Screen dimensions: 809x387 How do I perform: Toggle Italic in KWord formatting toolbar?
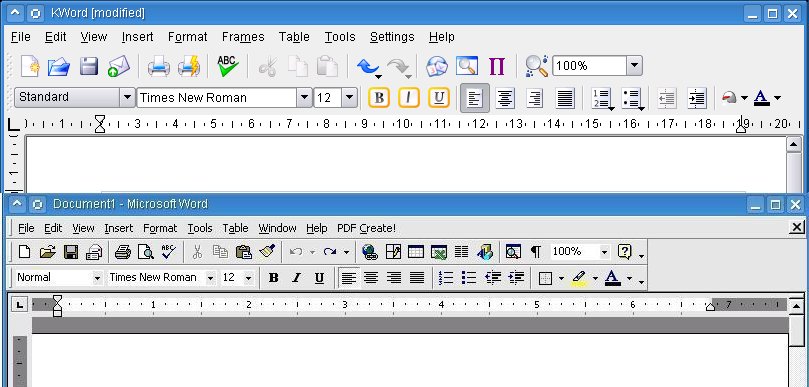(x=409, y=98)
